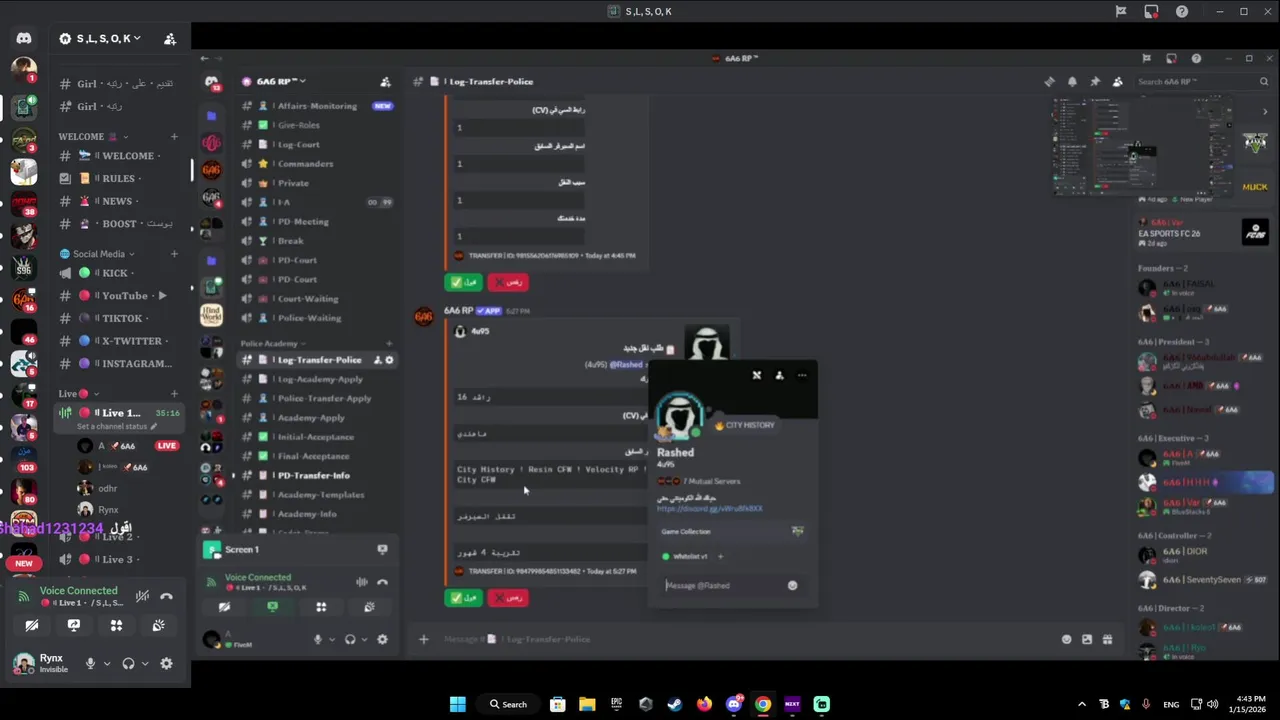1280x720 pixels.
Task: Toggle microphone in the shared-screen user panel
Action: [x=318, y=640]
